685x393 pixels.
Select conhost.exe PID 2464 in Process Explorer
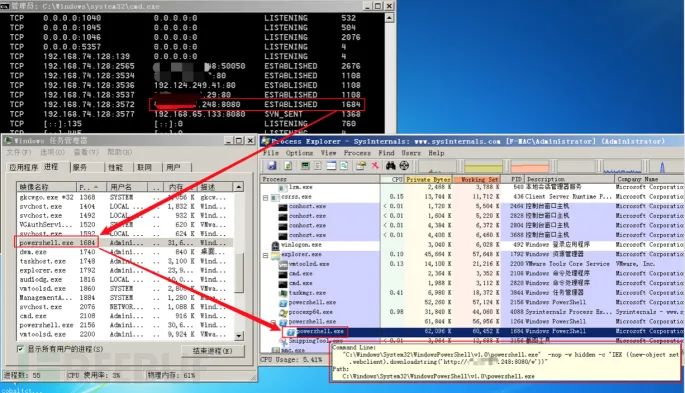[473, 206]
